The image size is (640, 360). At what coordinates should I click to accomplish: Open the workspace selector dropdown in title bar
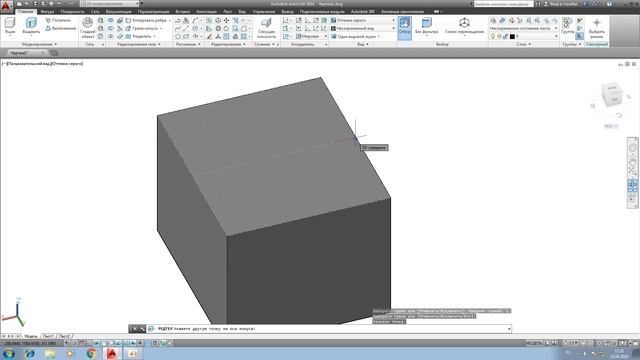tap(109, 4)
